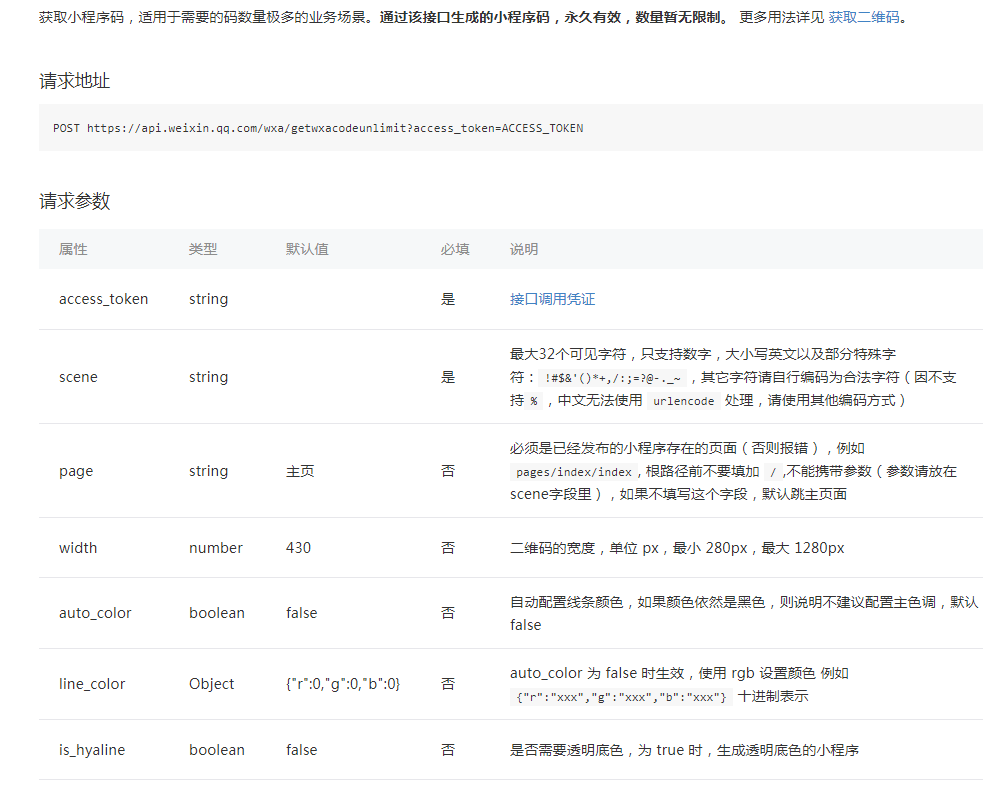Click the pages/index/index code snippet

[x=574, y=472]
